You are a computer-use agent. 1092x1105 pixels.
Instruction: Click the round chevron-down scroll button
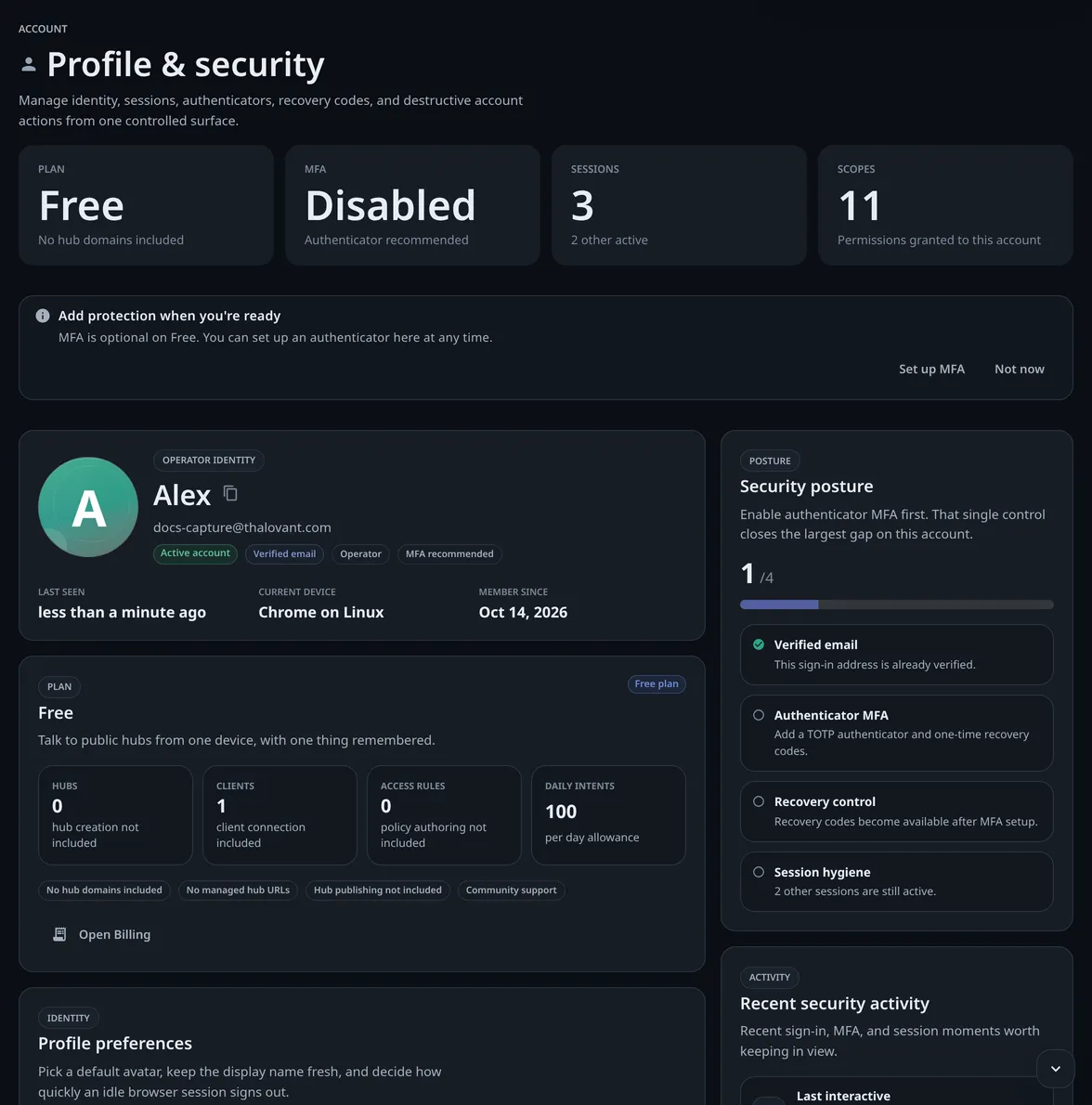pyautogui.click(x=1056, y=1069)
